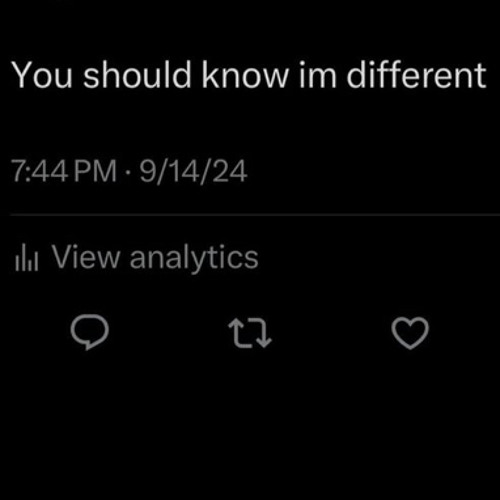The height and width of the screenshot is (500, 500).
Task: Click the 'analytics' word next to the bars icon
Action: click(x=194, y=258)
